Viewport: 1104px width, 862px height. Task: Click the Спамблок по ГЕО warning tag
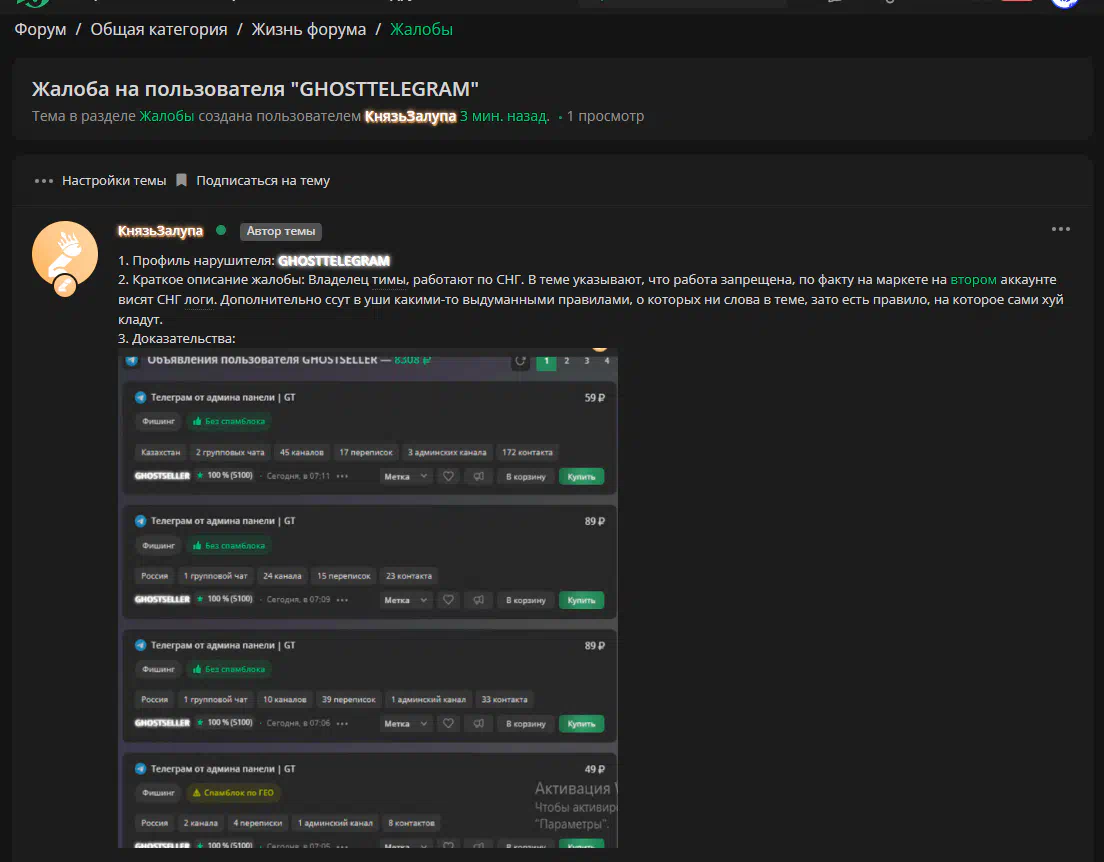point(233,793)
